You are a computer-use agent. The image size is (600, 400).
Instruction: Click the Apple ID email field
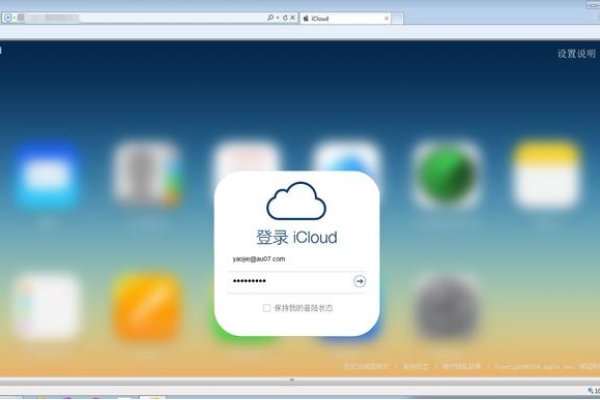point(297,259)
